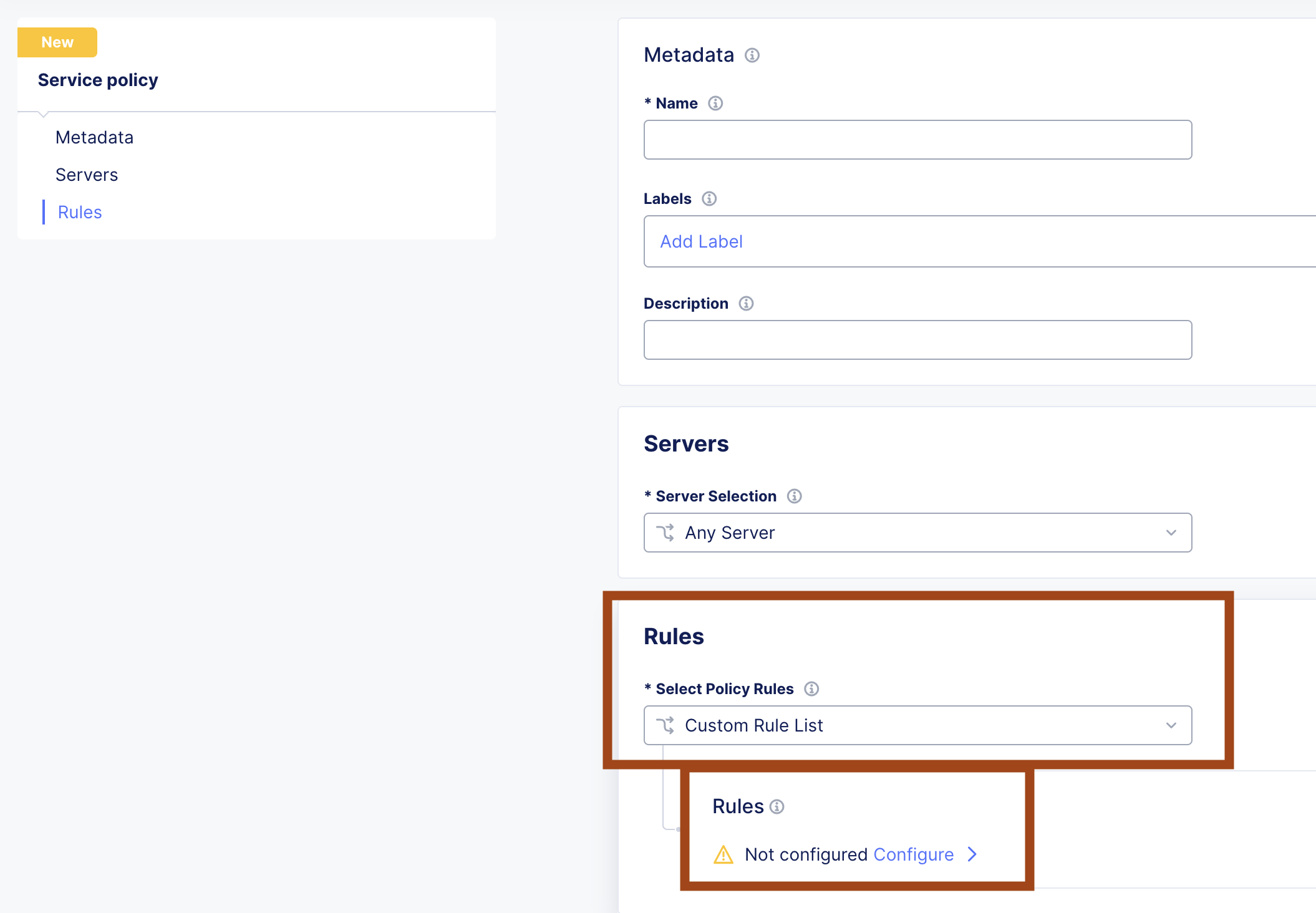The width and height of the screenshot is (1316, 913).
Task: Select Metadata in the Service policy sidebar
Action: tap(94, 137)
